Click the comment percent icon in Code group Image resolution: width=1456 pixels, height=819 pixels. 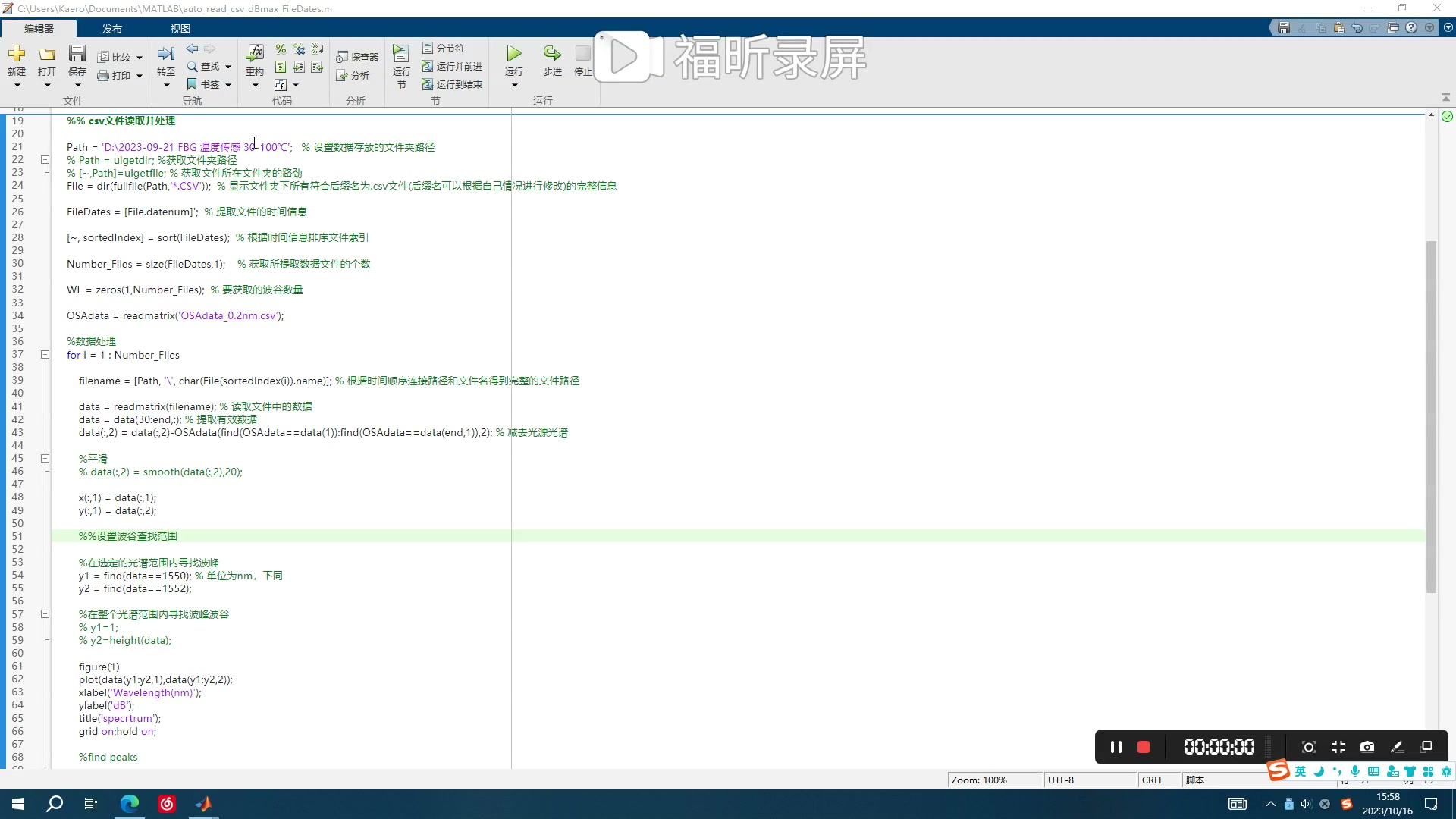pos(281,49)
